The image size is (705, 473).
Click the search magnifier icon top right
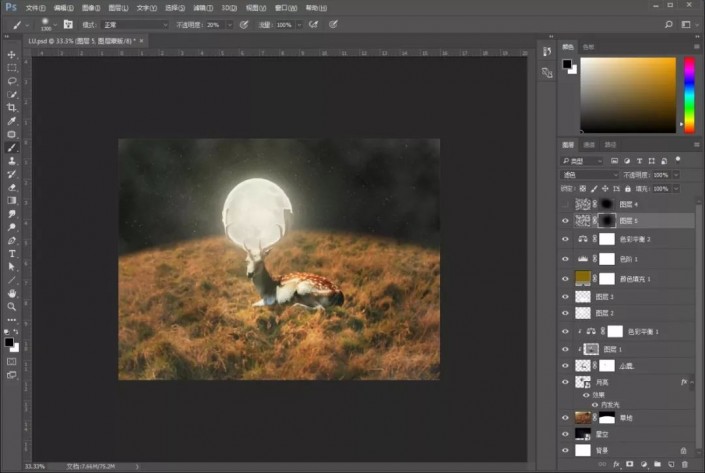[669, 24]
